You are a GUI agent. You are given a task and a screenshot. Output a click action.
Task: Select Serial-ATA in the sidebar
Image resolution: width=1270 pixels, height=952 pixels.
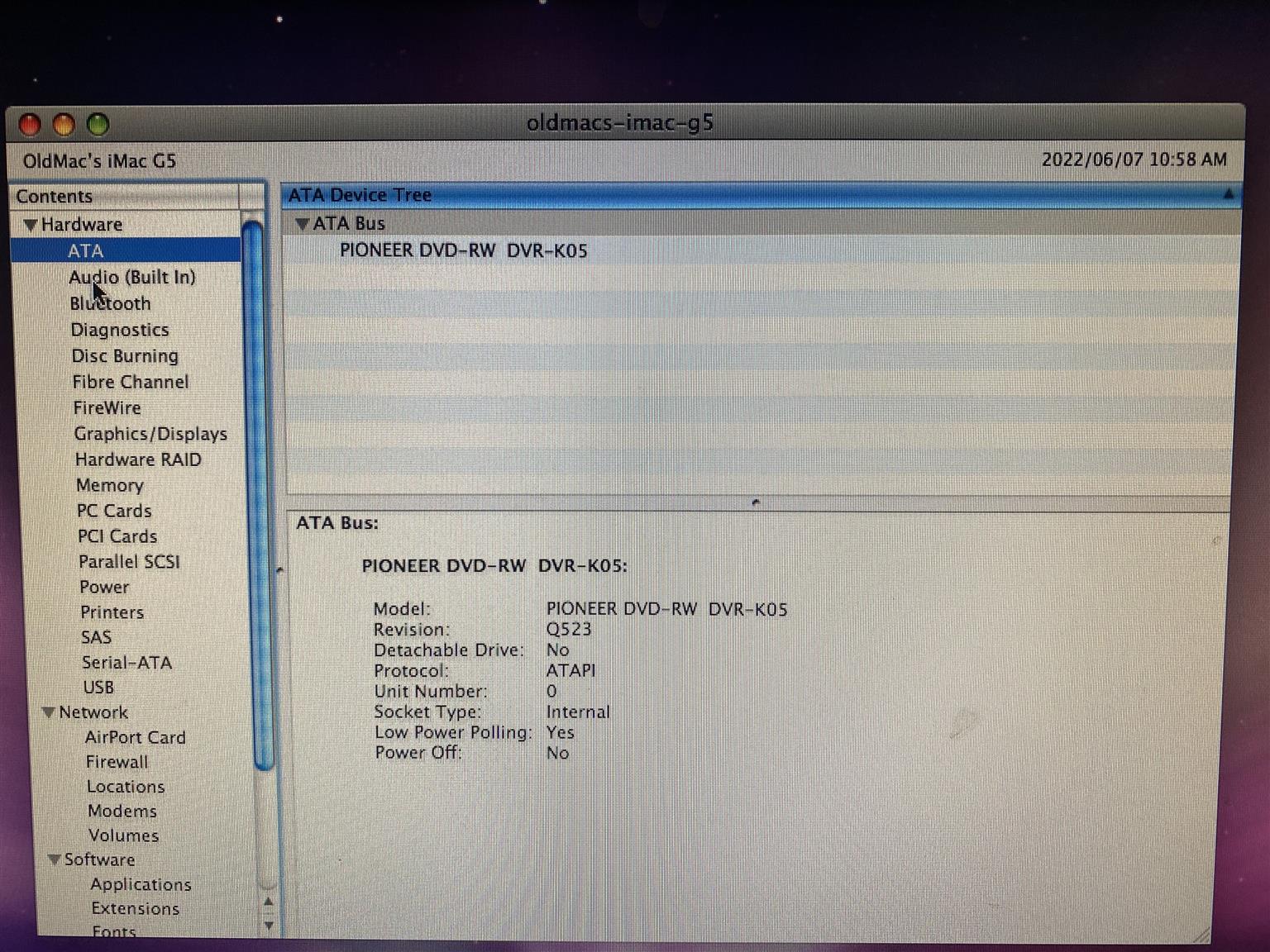click(x=127, y=663)
